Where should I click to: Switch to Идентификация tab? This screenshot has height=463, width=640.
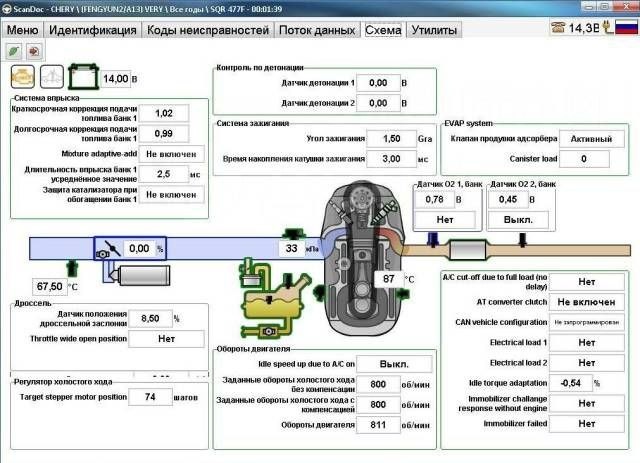(93, 30)
